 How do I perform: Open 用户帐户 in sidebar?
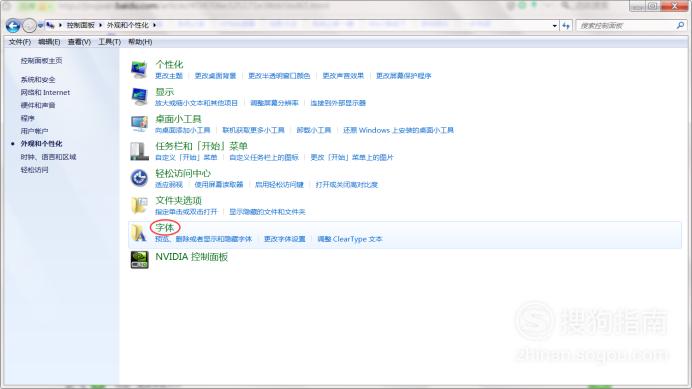coord(34,131)
